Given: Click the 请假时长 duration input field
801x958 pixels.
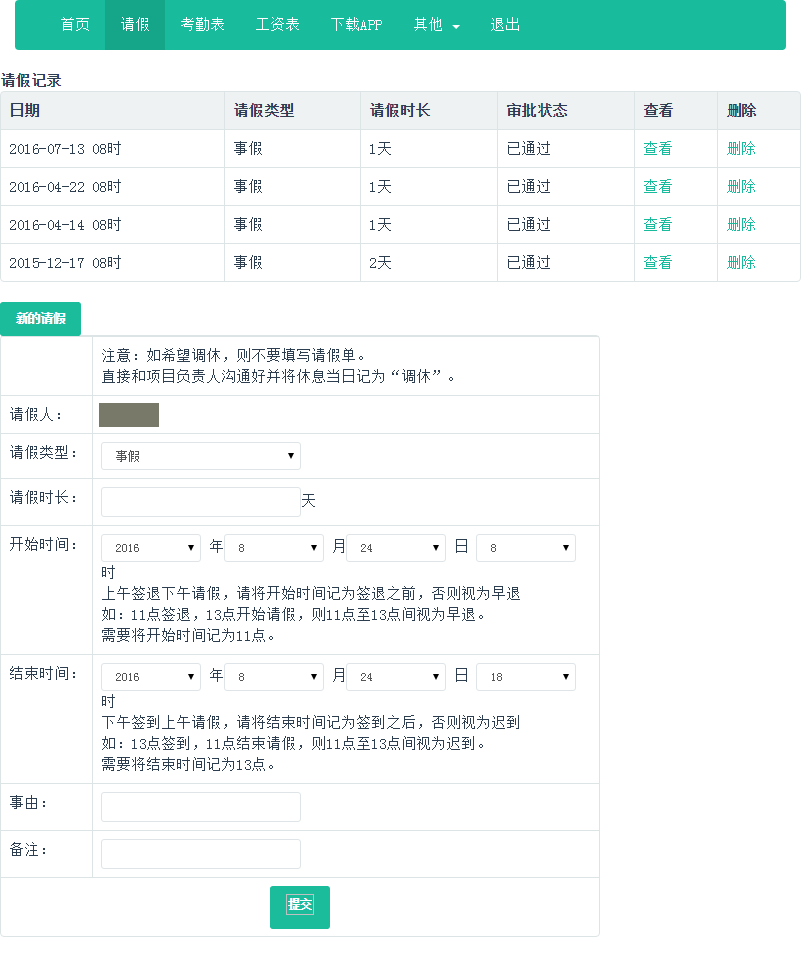Looking at the screenshot, I should tap(201, 502).
